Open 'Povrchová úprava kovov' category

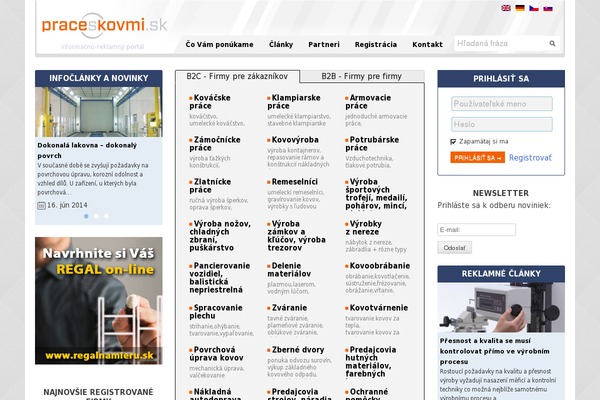click(x=216, y=354)
